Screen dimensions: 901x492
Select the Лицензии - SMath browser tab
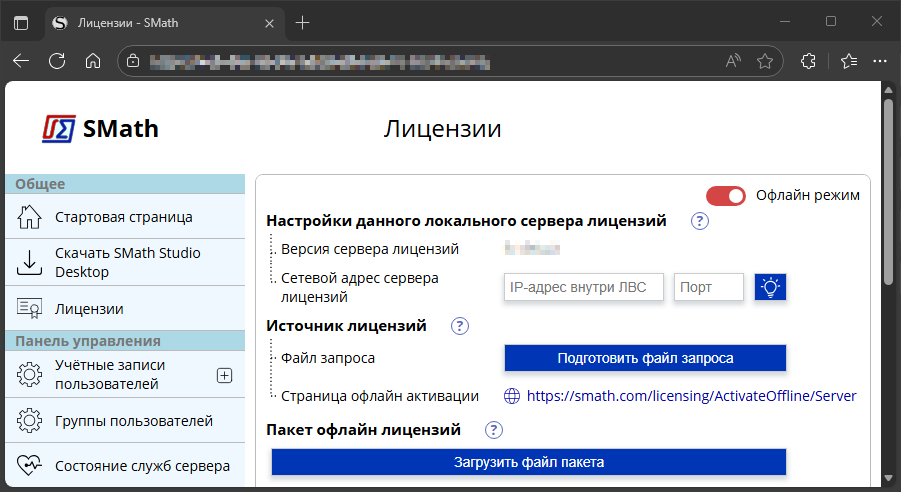pyautogui.click(x=164, y=23)
